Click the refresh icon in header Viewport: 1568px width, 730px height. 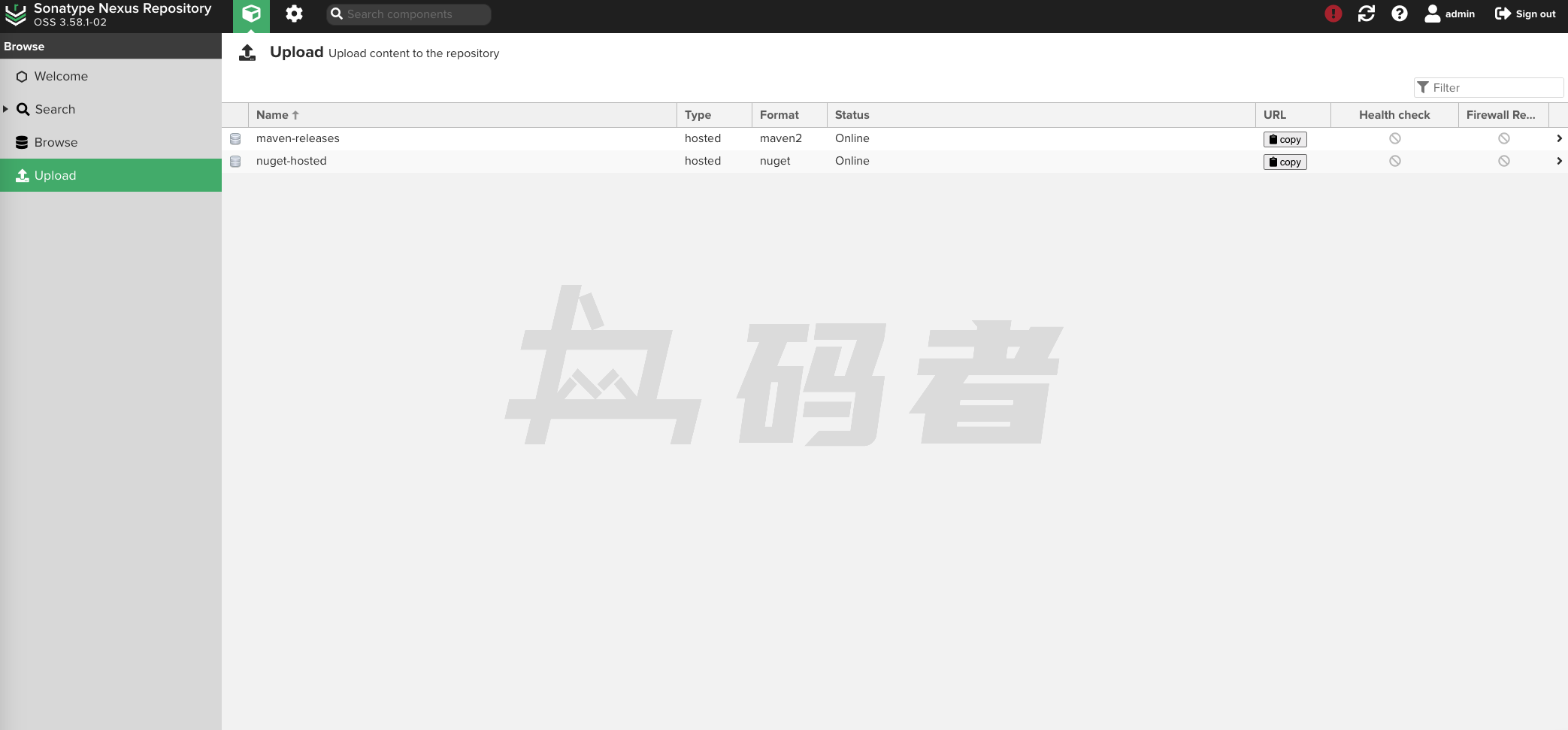[x=1366, y=14]
